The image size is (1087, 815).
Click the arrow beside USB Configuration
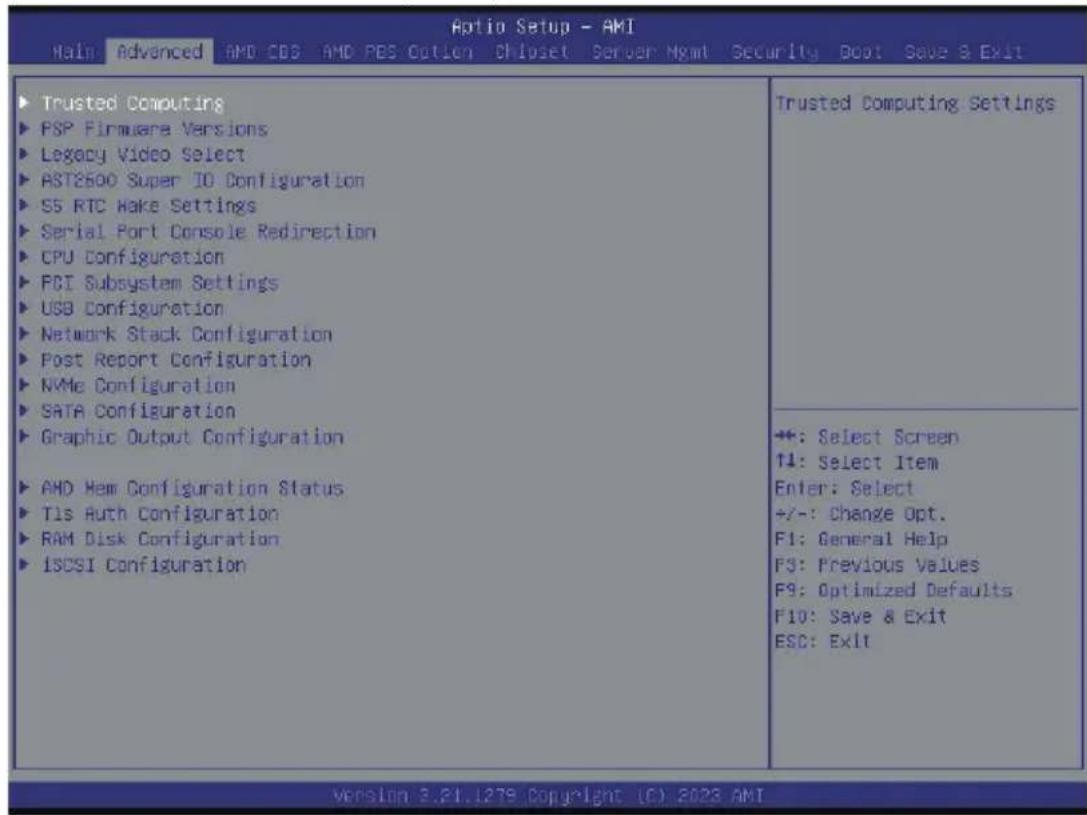pyautogui.click(x=24, y=308)
